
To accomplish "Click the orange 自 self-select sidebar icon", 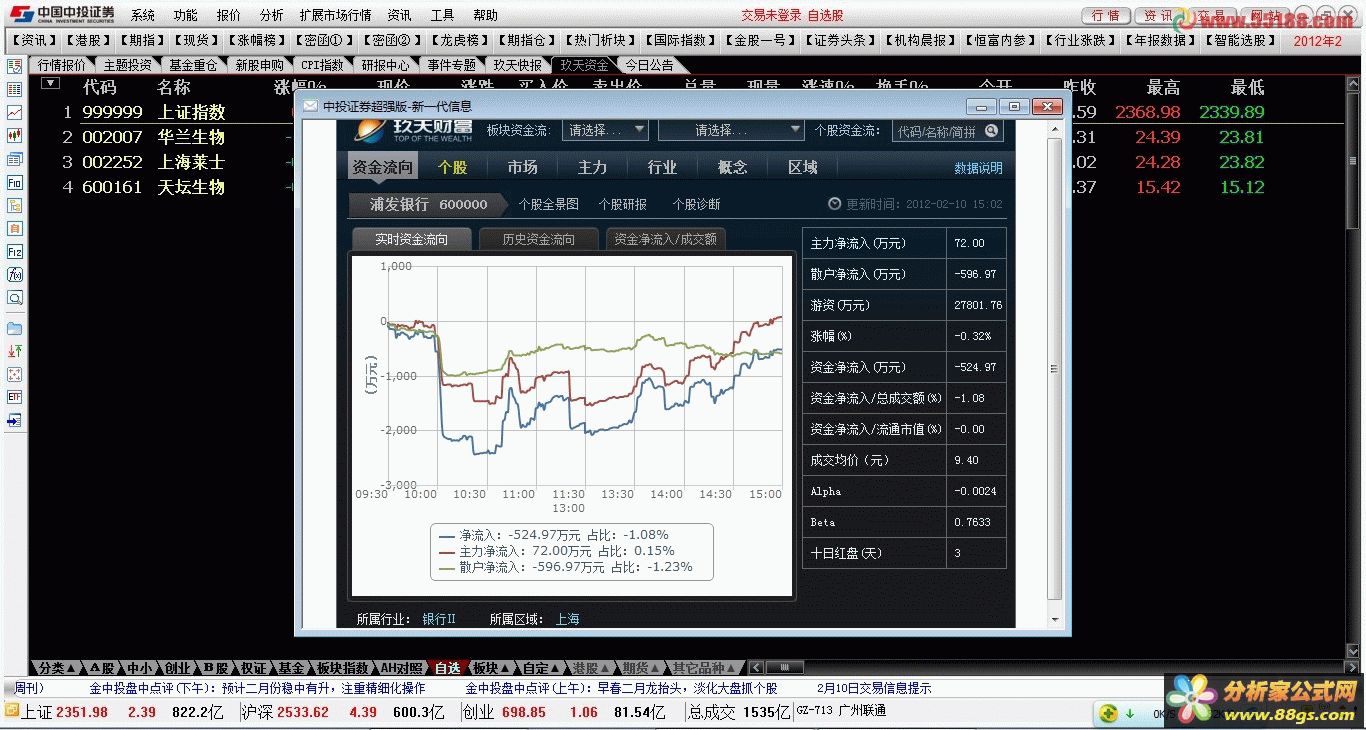I will [x=14, y=229].
